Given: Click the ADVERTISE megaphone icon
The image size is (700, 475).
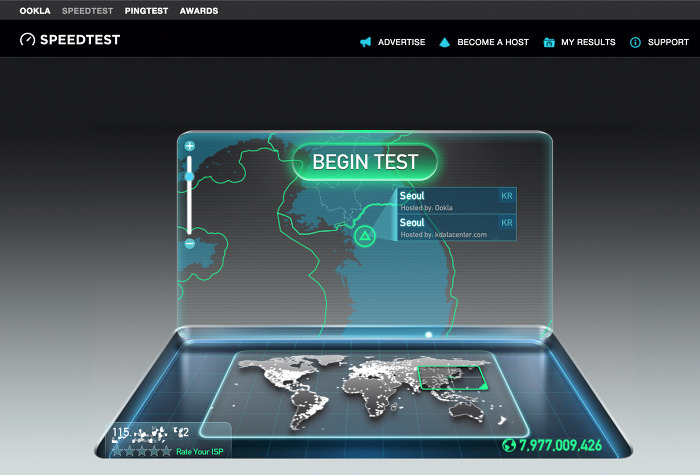Looking at the screenshot, I should [x=366, y=42].
